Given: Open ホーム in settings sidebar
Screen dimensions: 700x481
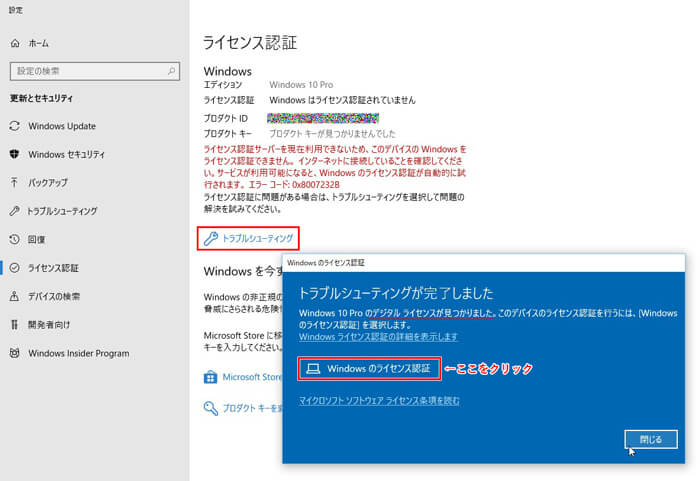Looking at the screenshot, I should 94,43.
